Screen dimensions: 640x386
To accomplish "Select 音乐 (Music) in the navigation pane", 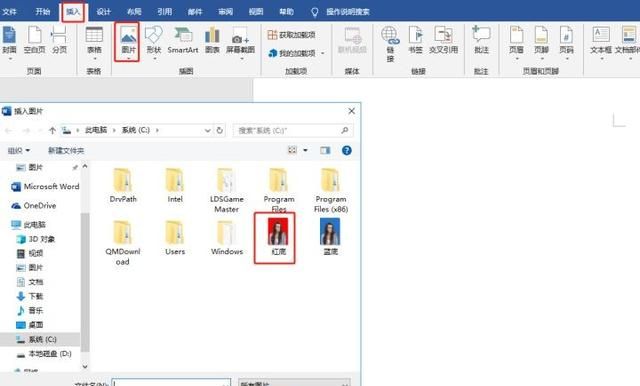I will coord(30,311).
